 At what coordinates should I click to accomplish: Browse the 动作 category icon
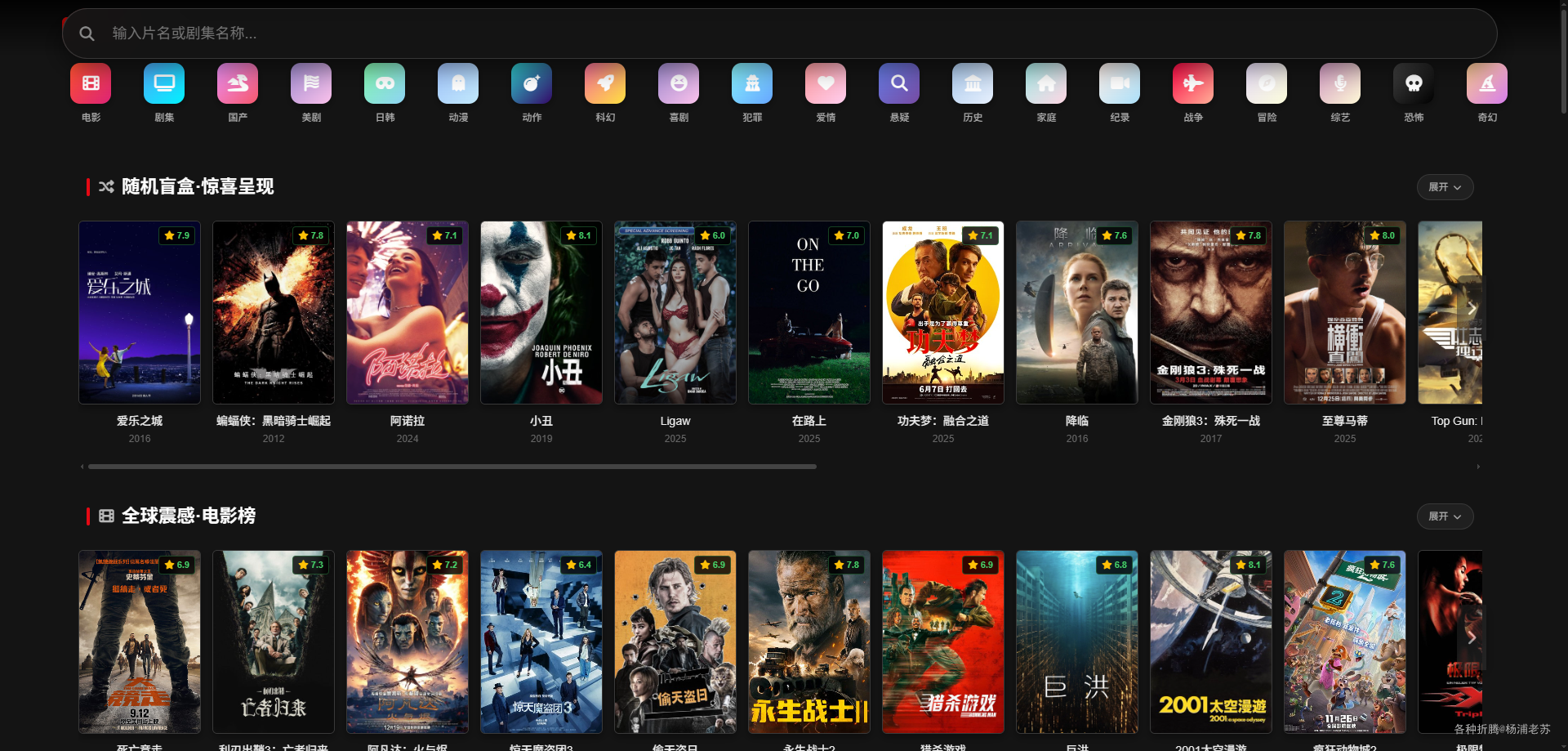click(532, 83)
